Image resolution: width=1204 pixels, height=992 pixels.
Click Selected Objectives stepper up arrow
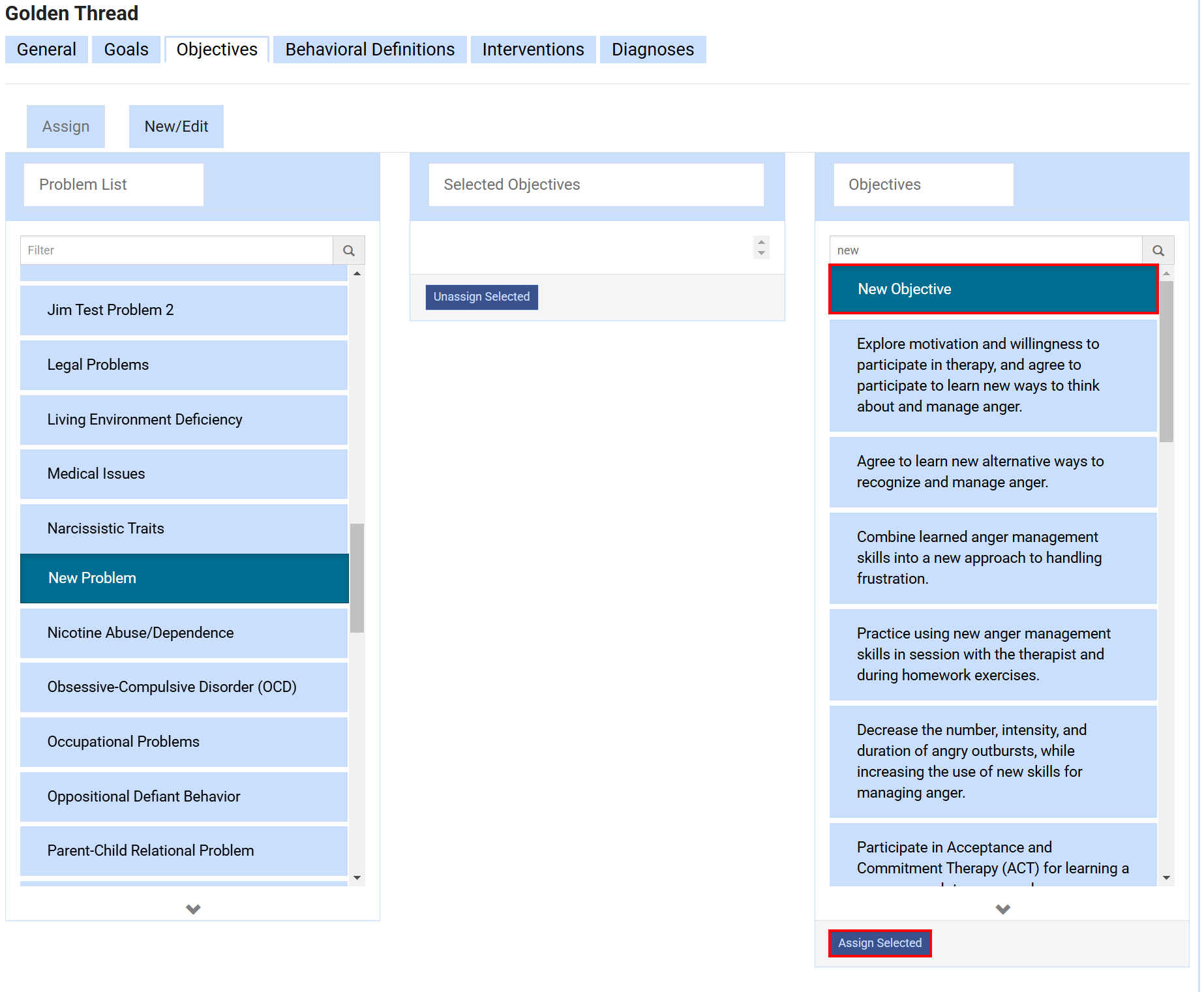point(761,242)
